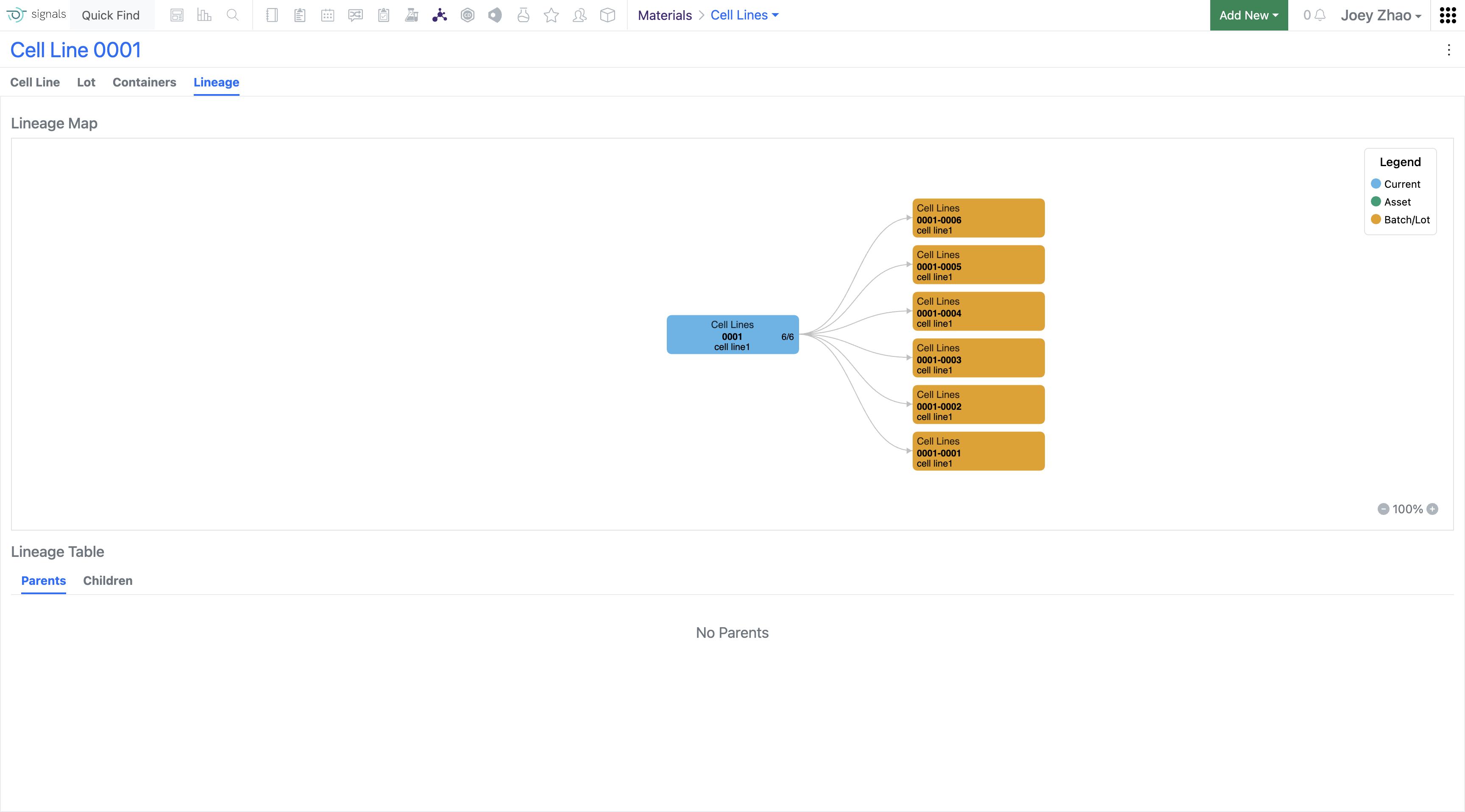Switch to the Containers tab
The image size is (1465, 812).
coord(145,83)
